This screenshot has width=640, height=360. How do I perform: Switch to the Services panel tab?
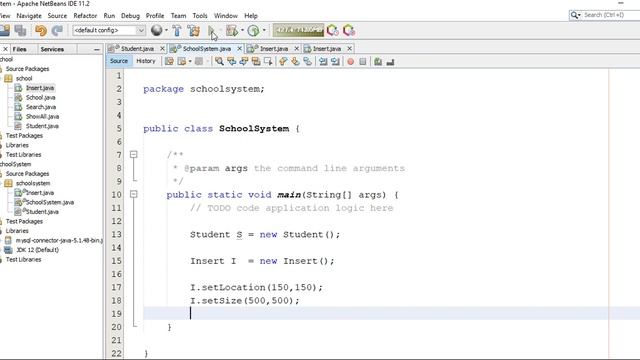click(x=52, y=49)
